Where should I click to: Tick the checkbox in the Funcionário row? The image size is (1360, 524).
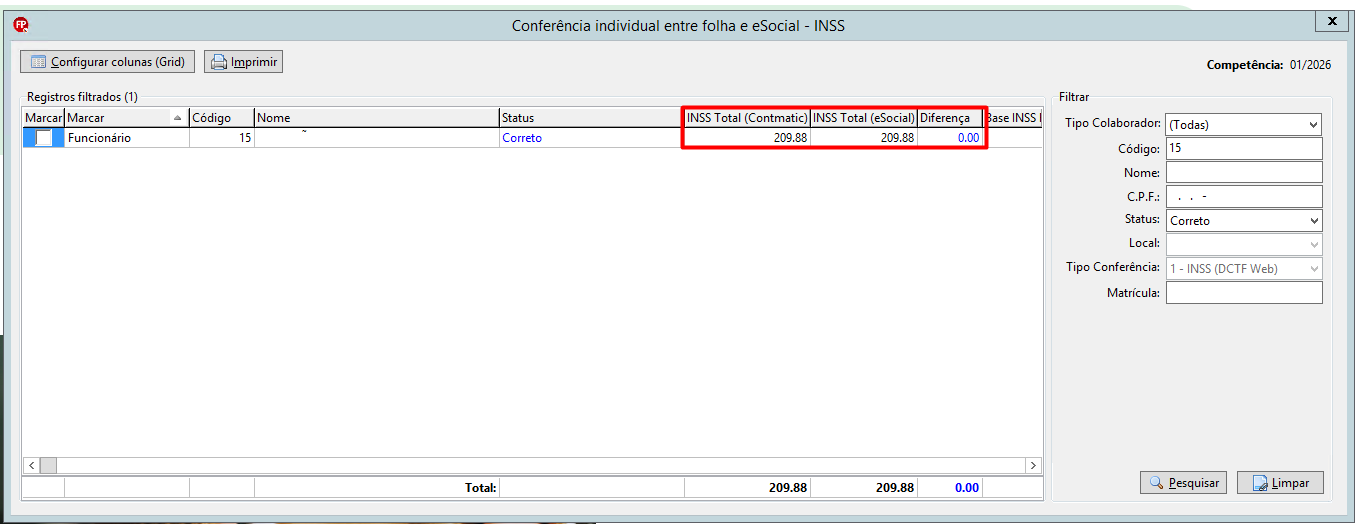point(43,138)
